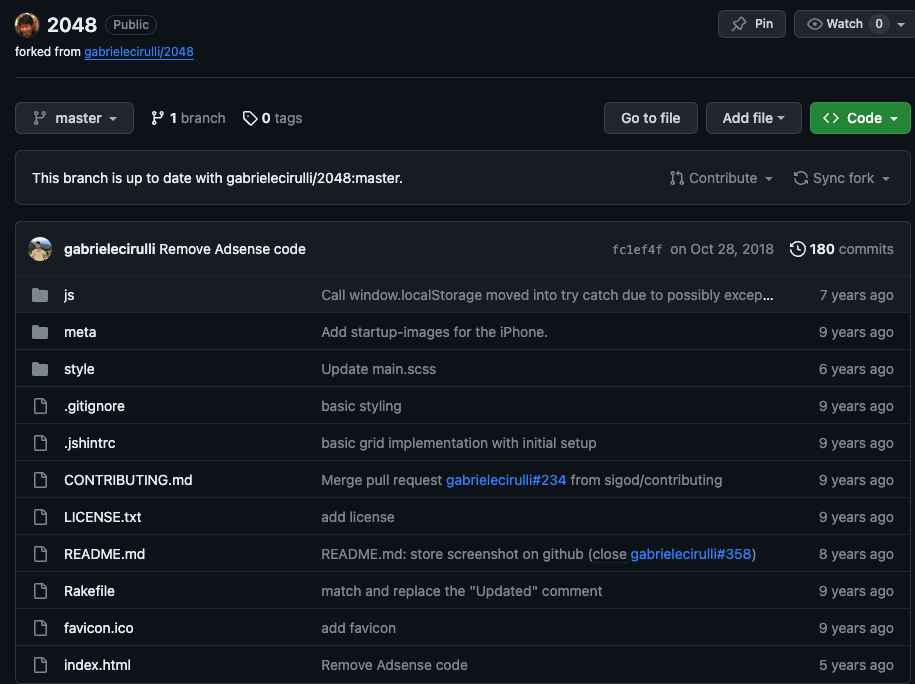915x684 pixels.
Task: Click the folder icon for js
Action: point(40,295)
